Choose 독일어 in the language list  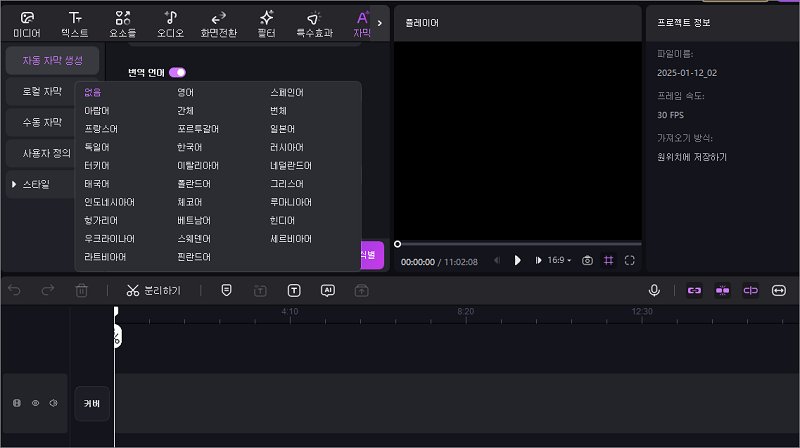pos(96,147)
